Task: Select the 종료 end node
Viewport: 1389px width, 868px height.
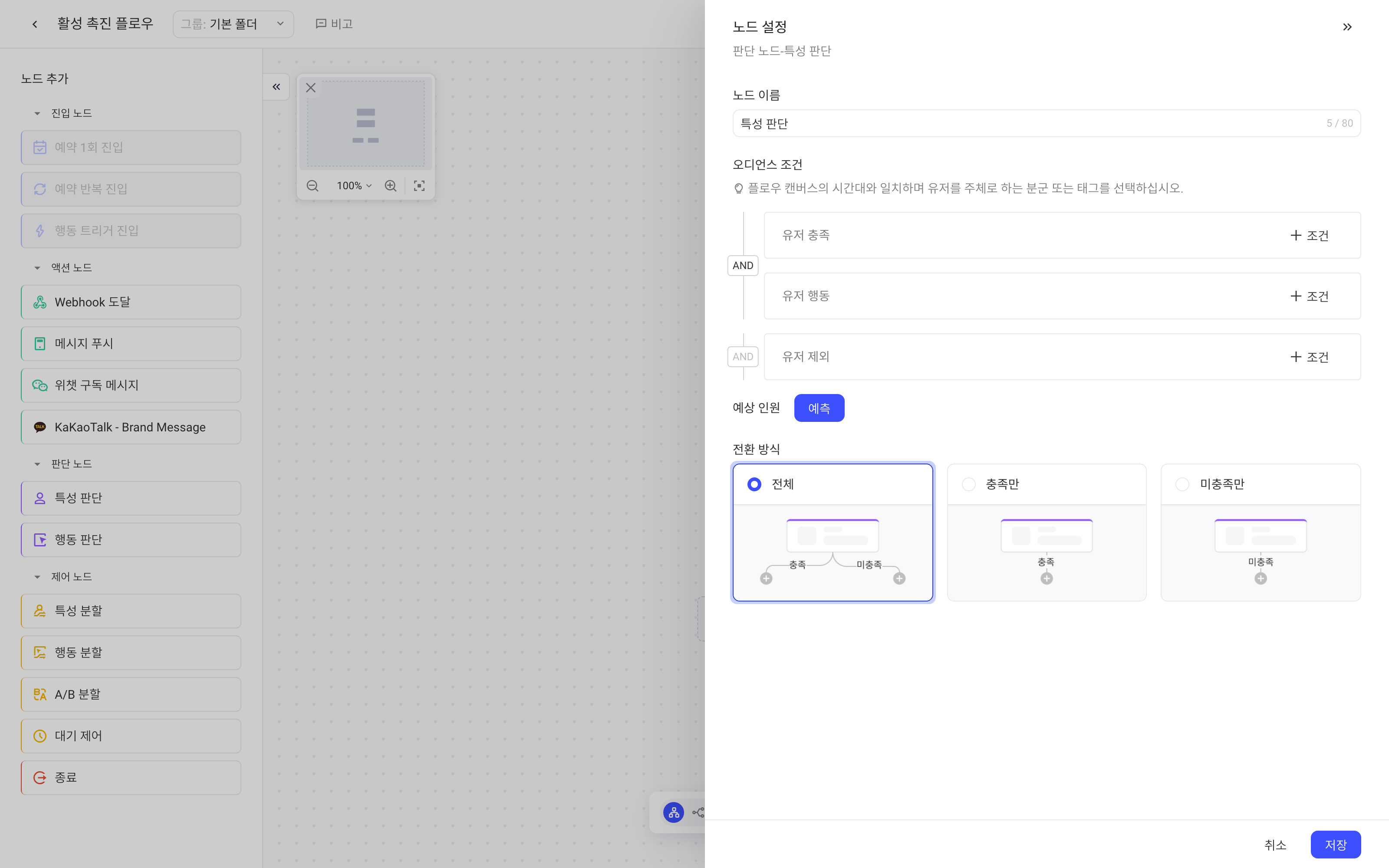Action: (131, 777)
